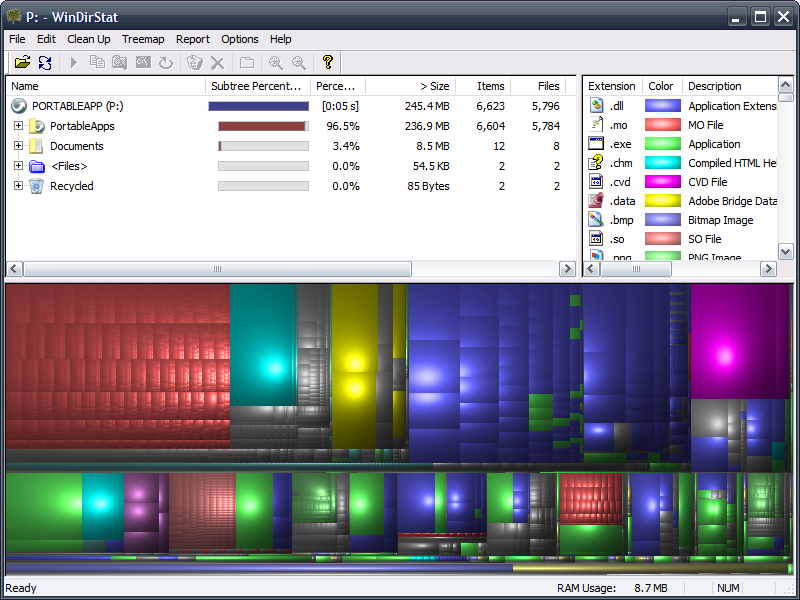Sort by the Description column header
This screenshot has height=600, width=800.
(x=730, y=86)
